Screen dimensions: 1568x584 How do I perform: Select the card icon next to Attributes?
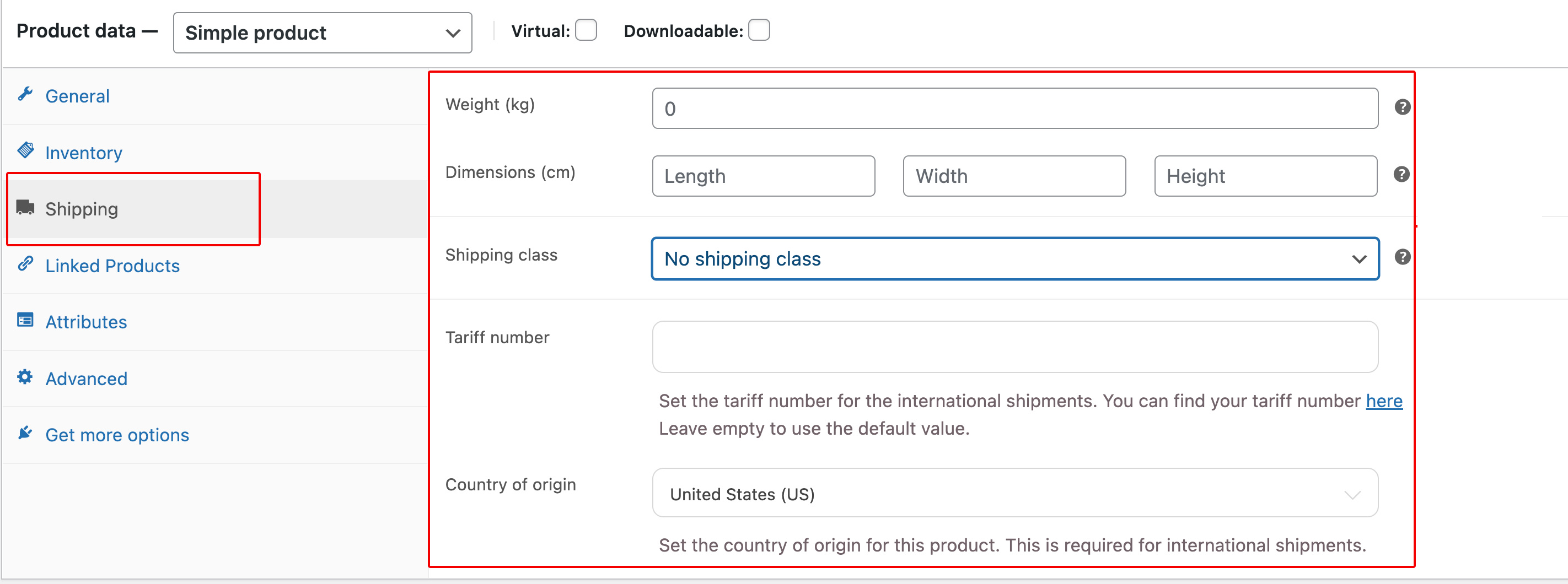pos(25,320)
